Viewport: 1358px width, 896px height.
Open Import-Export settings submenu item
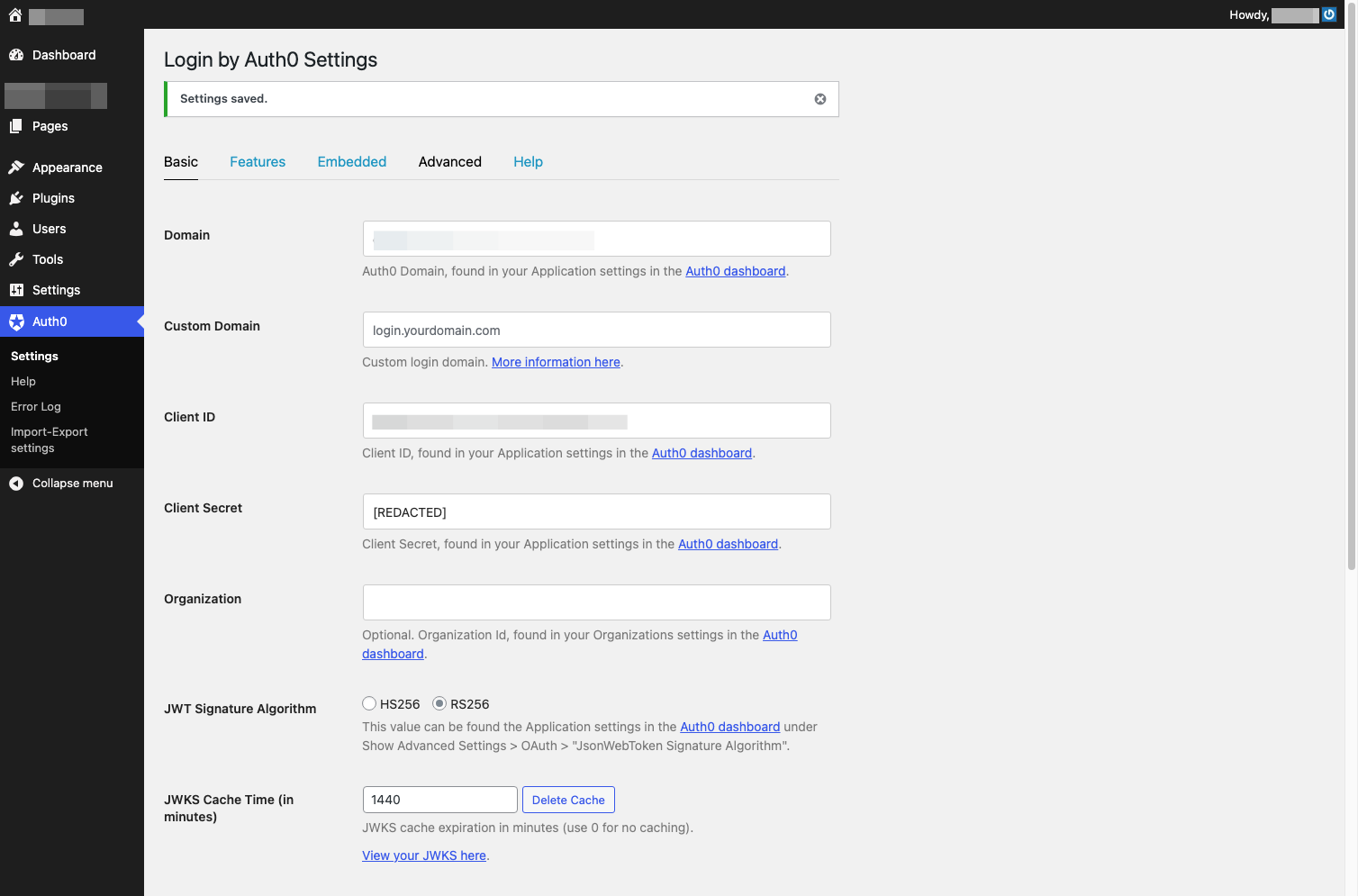coord(50,440)
